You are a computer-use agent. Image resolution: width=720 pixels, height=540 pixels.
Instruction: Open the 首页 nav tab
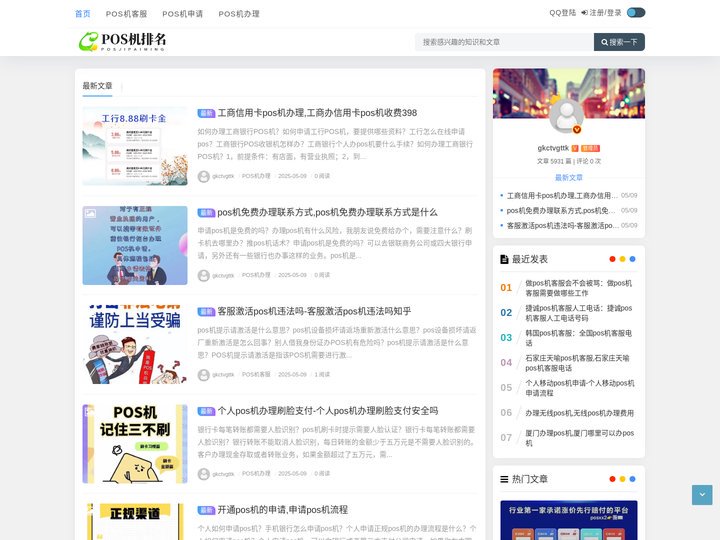[x=83, y=14]
